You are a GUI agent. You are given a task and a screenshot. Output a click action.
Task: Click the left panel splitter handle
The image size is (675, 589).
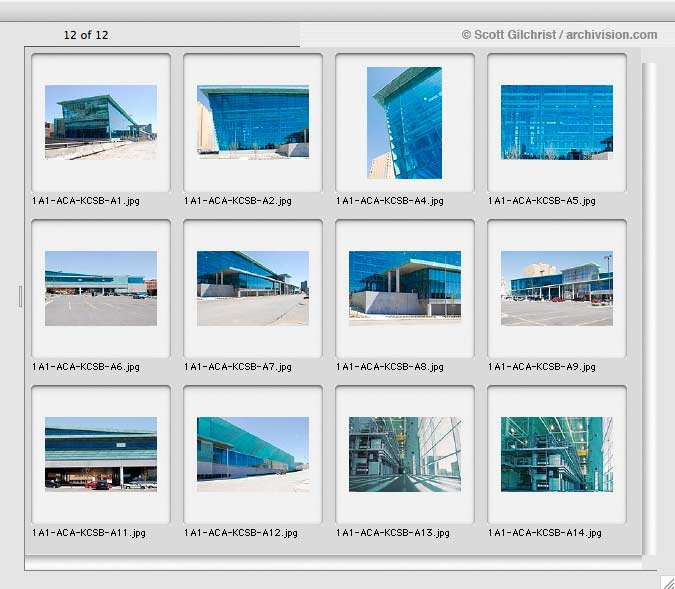(x=20, y=297)
